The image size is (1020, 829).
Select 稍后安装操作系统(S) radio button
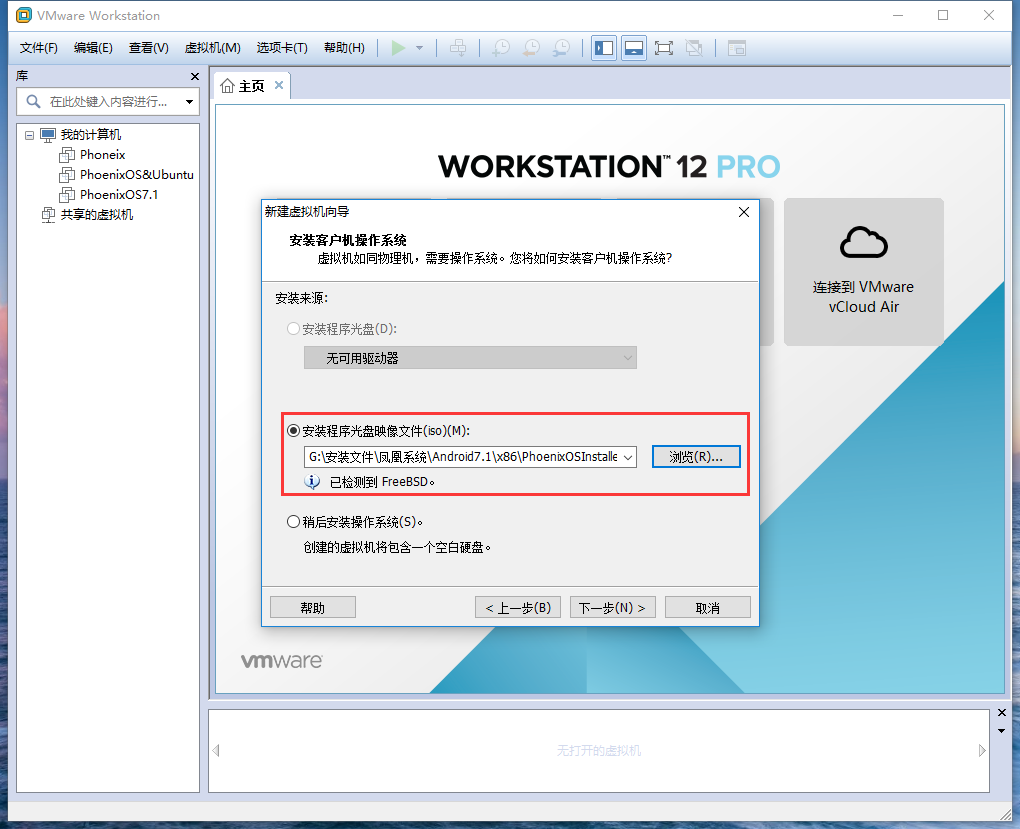293,522
